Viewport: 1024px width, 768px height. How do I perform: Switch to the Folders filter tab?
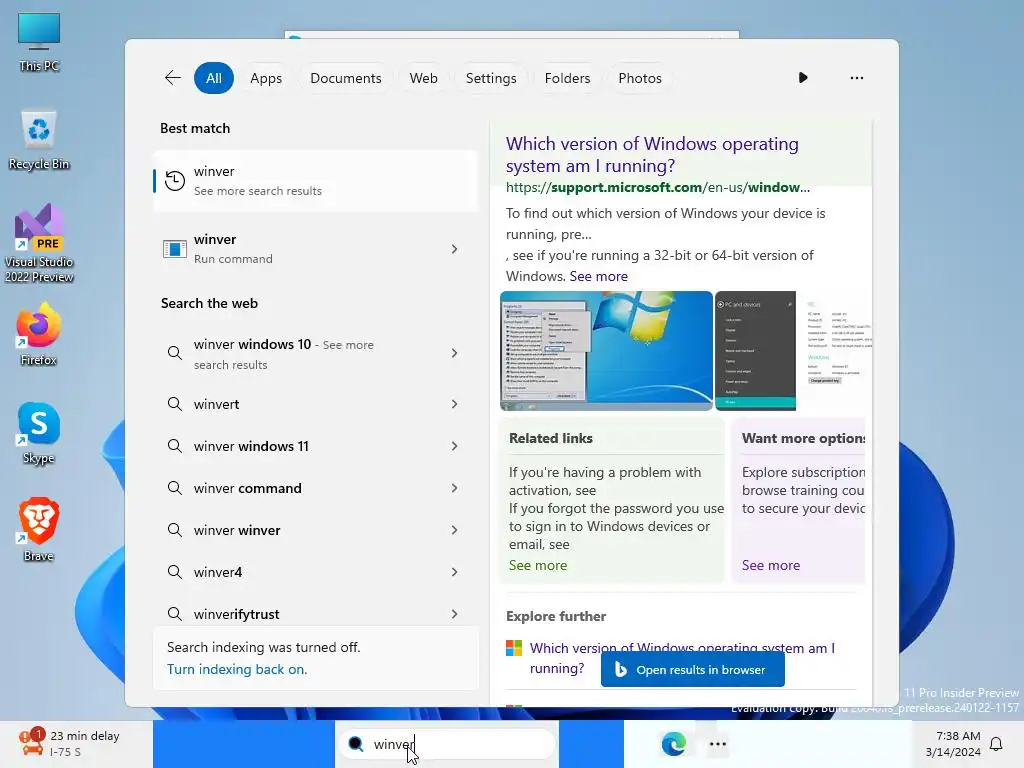pos(567,78)
